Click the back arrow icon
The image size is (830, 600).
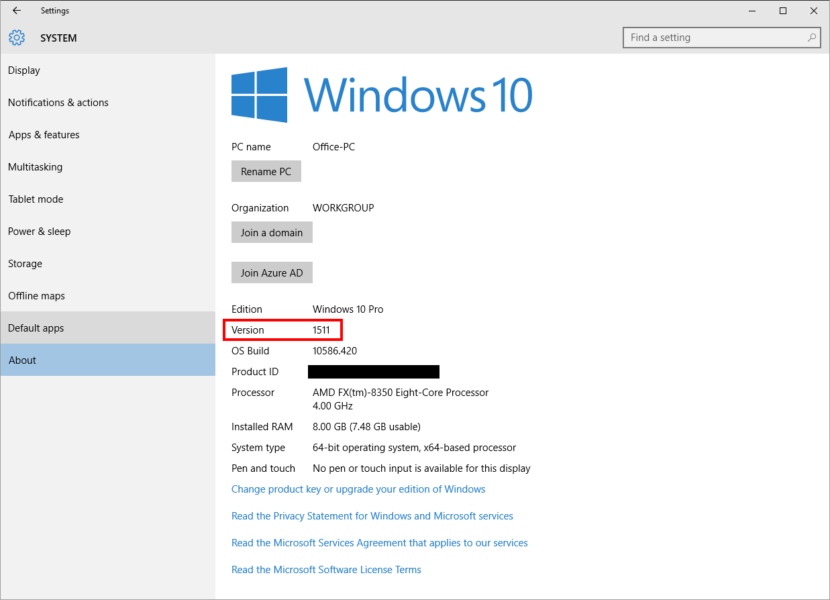pyautogui.click(x=16, y=10)
